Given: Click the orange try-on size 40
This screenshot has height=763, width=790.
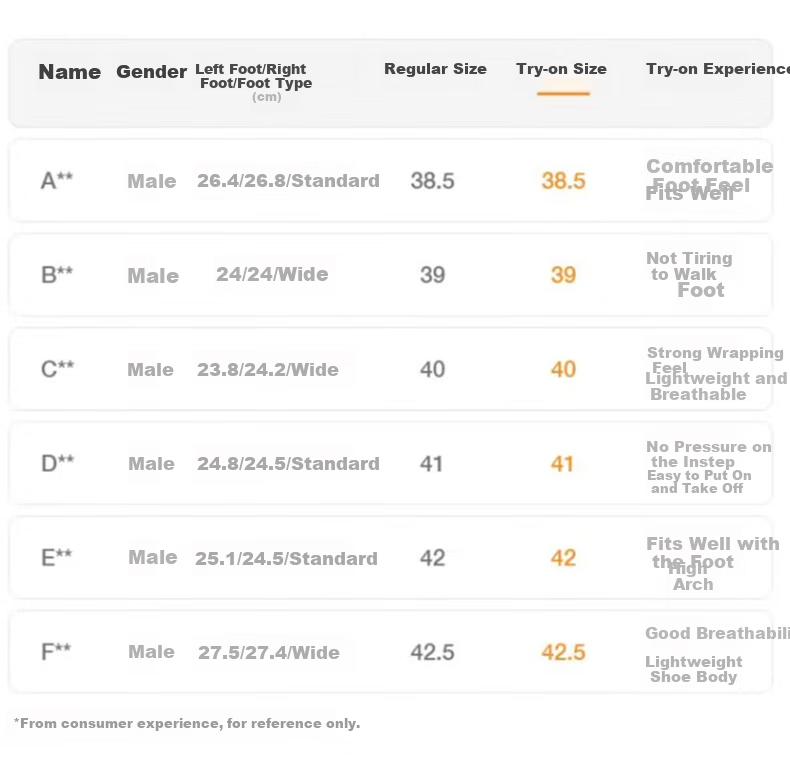Looking at the screenshot, I should (563, 370).
